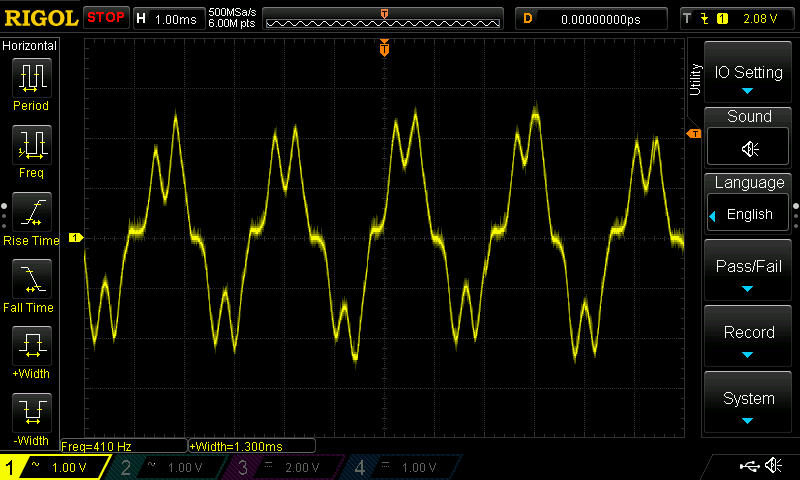Select the Freq measurement icon

pyautogui.click(x=31, y=146)
